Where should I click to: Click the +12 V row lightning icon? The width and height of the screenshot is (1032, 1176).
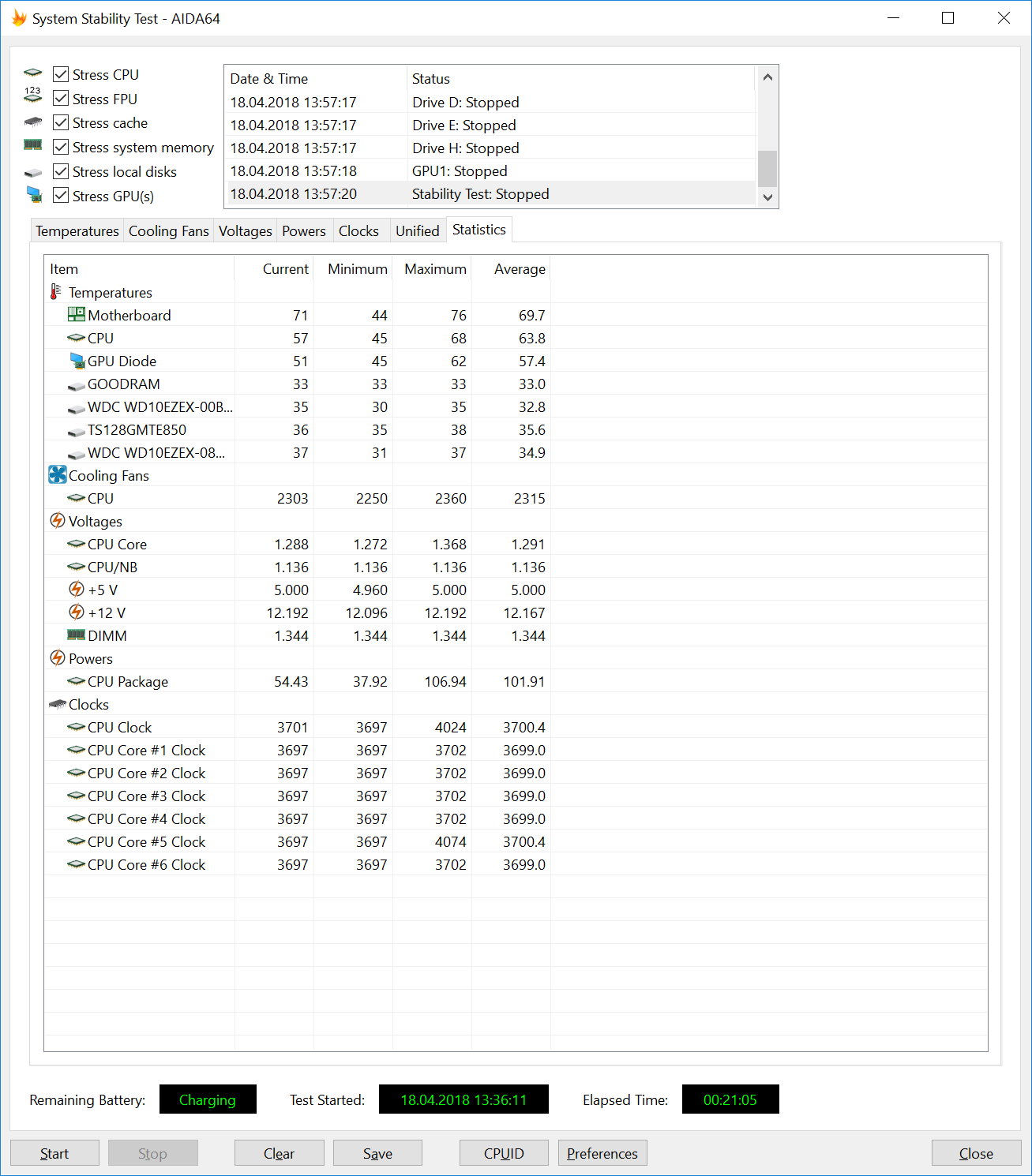click(76, 612)
